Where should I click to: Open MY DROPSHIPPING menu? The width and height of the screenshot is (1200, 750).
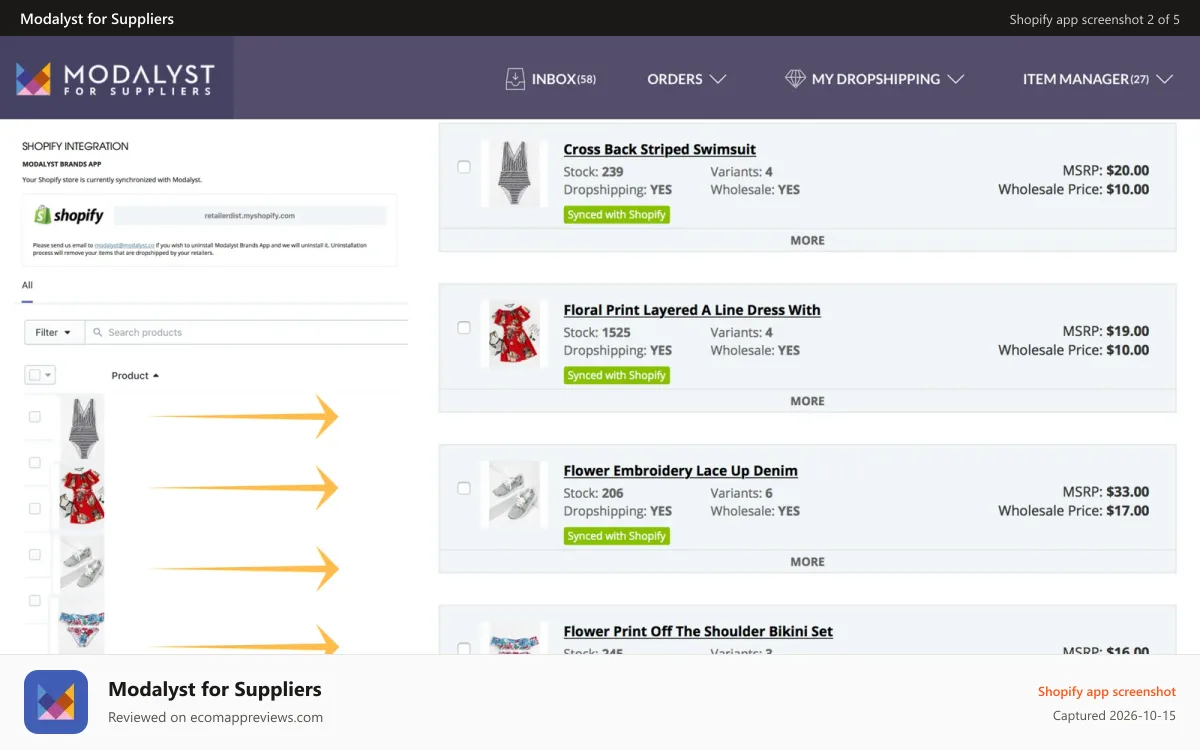pos(874,79)
